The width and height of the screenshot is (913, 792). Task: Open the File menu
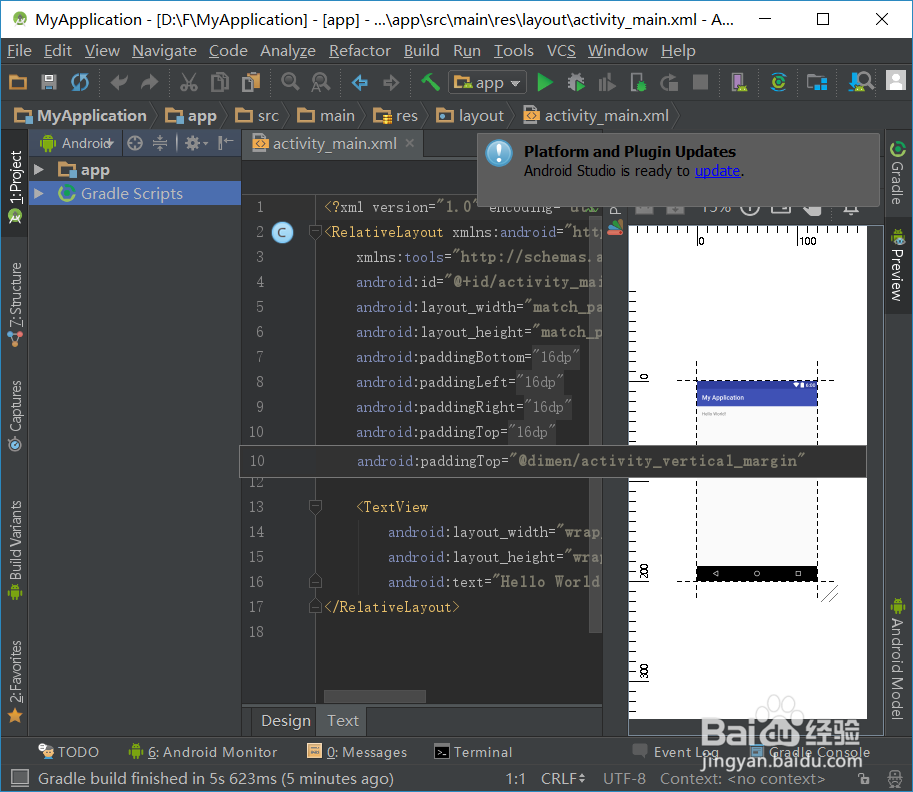tap(19, 51)
